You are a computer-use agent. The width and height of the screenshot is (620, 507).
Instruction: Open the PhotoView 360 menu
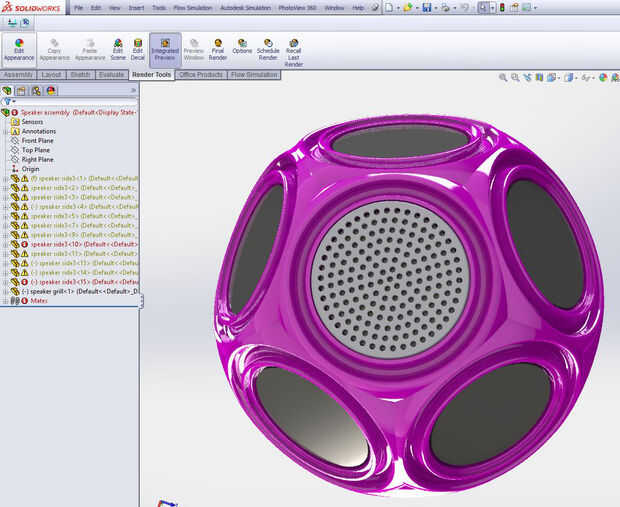pos(297,8)
